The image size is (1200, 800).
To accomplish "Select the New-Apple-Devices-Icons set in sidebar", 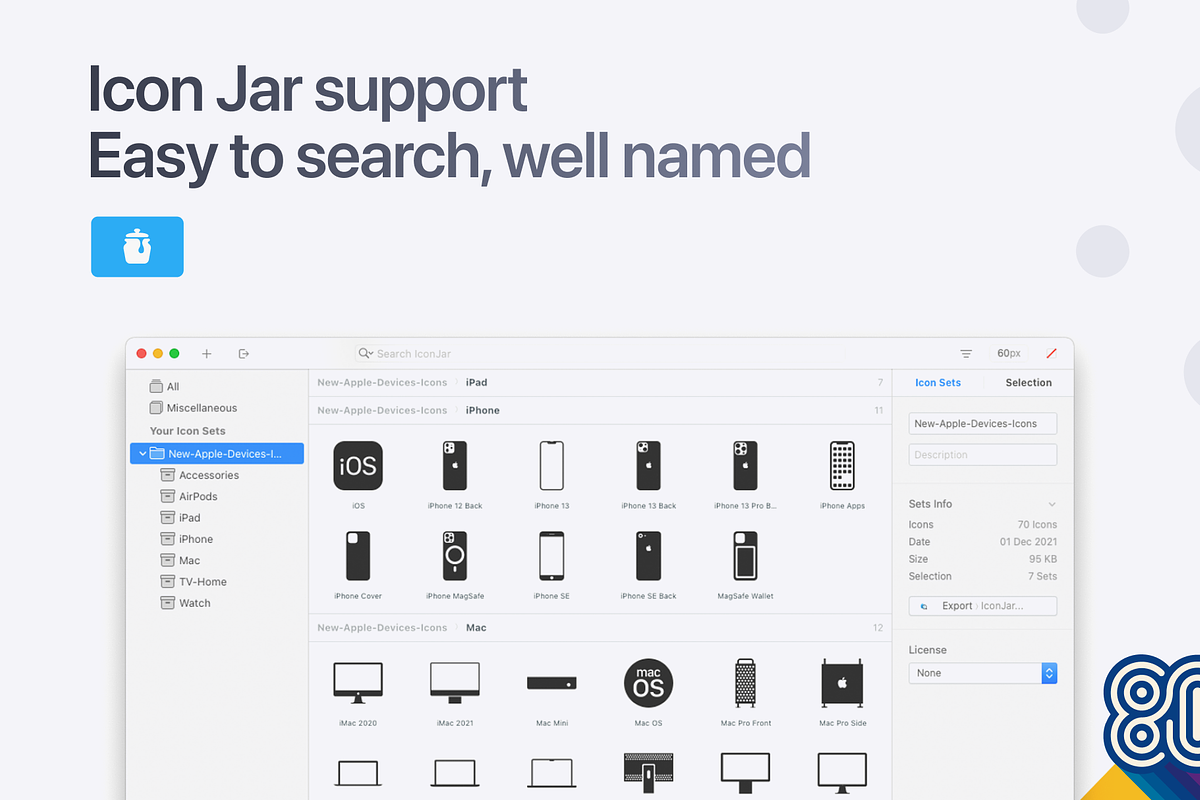I will pos(217,454).
